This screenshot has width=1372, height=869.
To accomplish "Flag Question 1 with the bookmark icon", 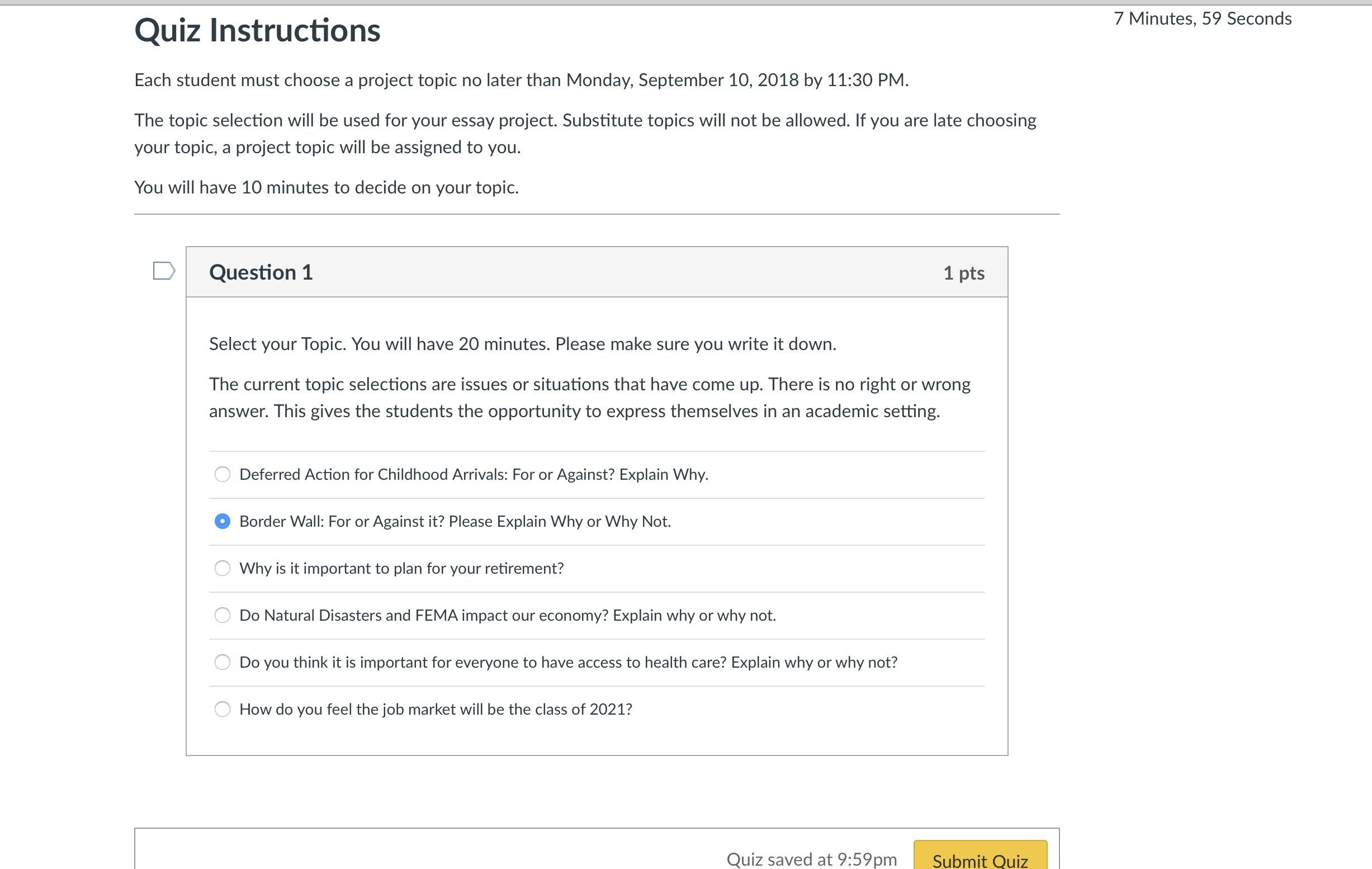I will (164, 271).
